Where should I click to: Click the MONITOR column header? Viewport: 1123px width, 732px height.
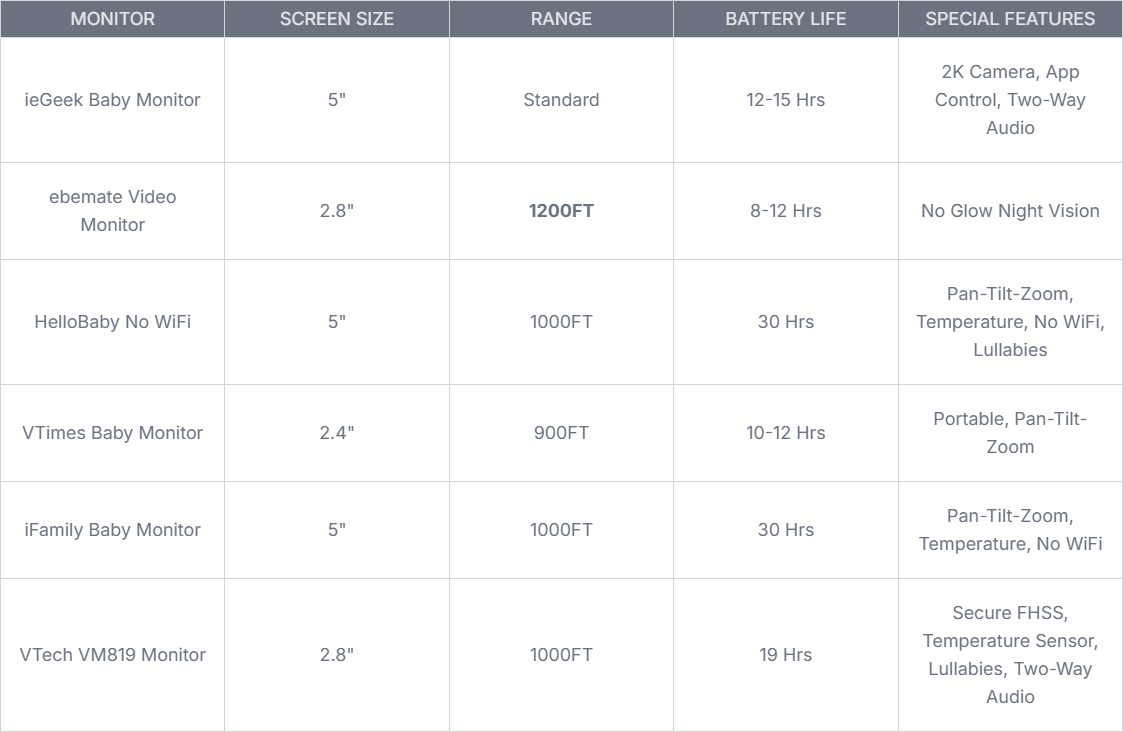tap(112, 19)
